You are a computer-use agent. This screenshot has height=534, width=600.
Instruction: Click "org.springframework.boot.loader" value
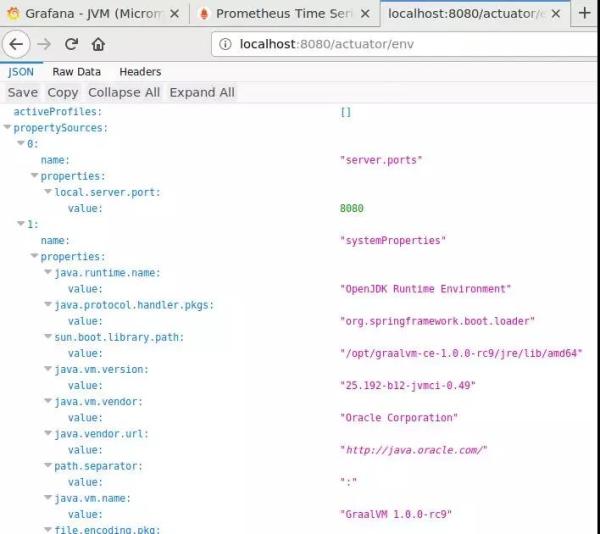(x=437, y=321)
